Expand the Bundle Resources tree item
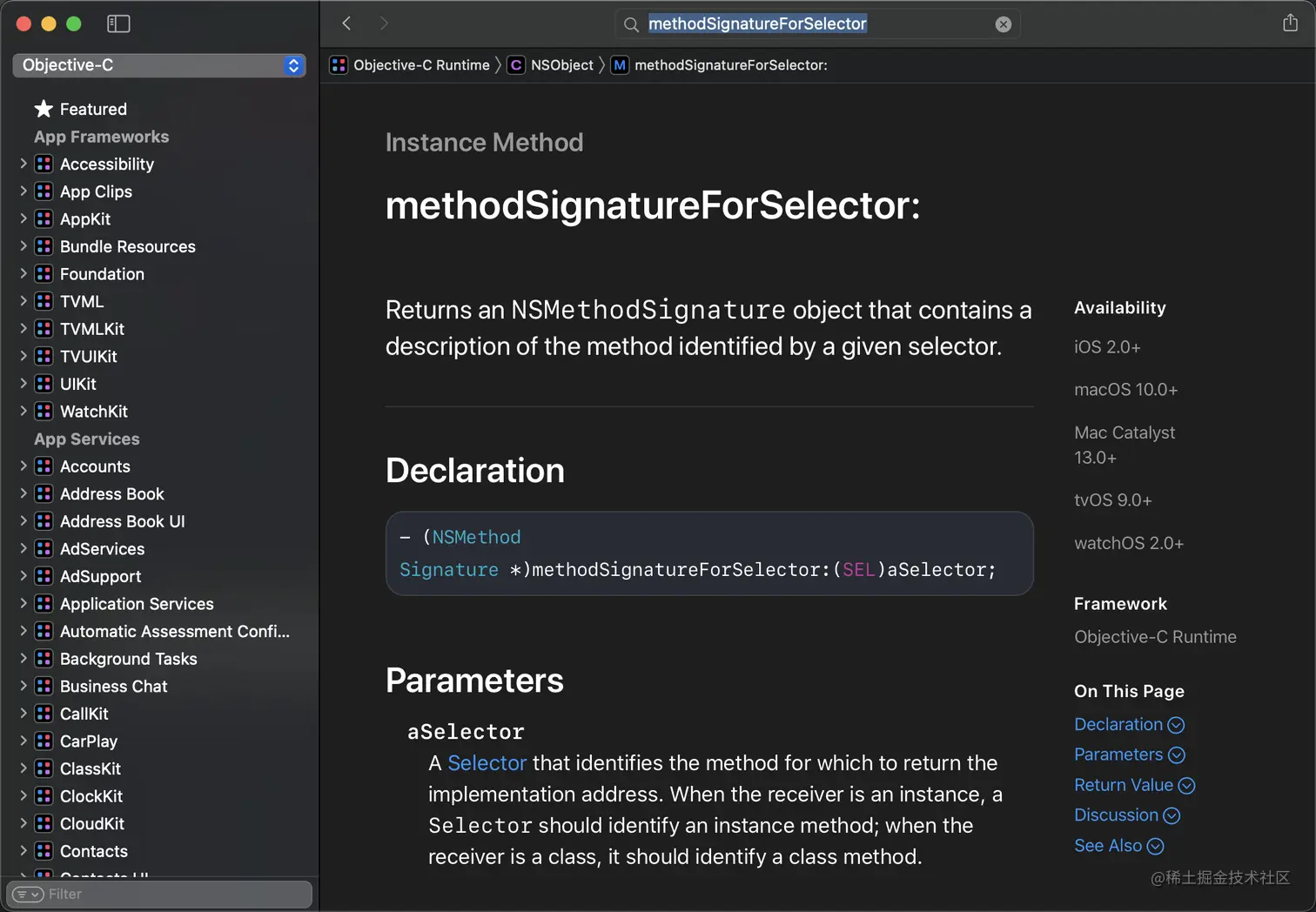1316x912 pixels. click(x=23, y=246)
